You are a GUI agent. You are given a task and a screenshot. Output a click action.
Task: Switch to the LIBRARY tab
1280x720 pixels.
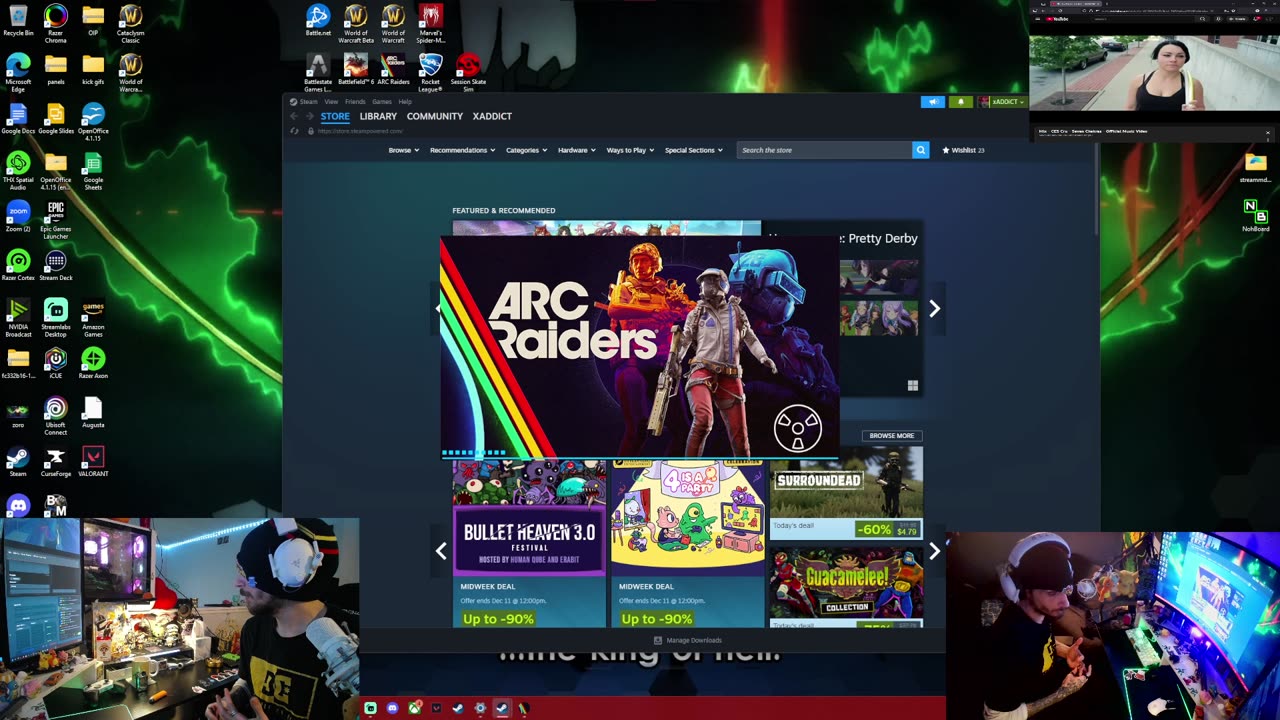pyautogui.click(x=378, y=116)
